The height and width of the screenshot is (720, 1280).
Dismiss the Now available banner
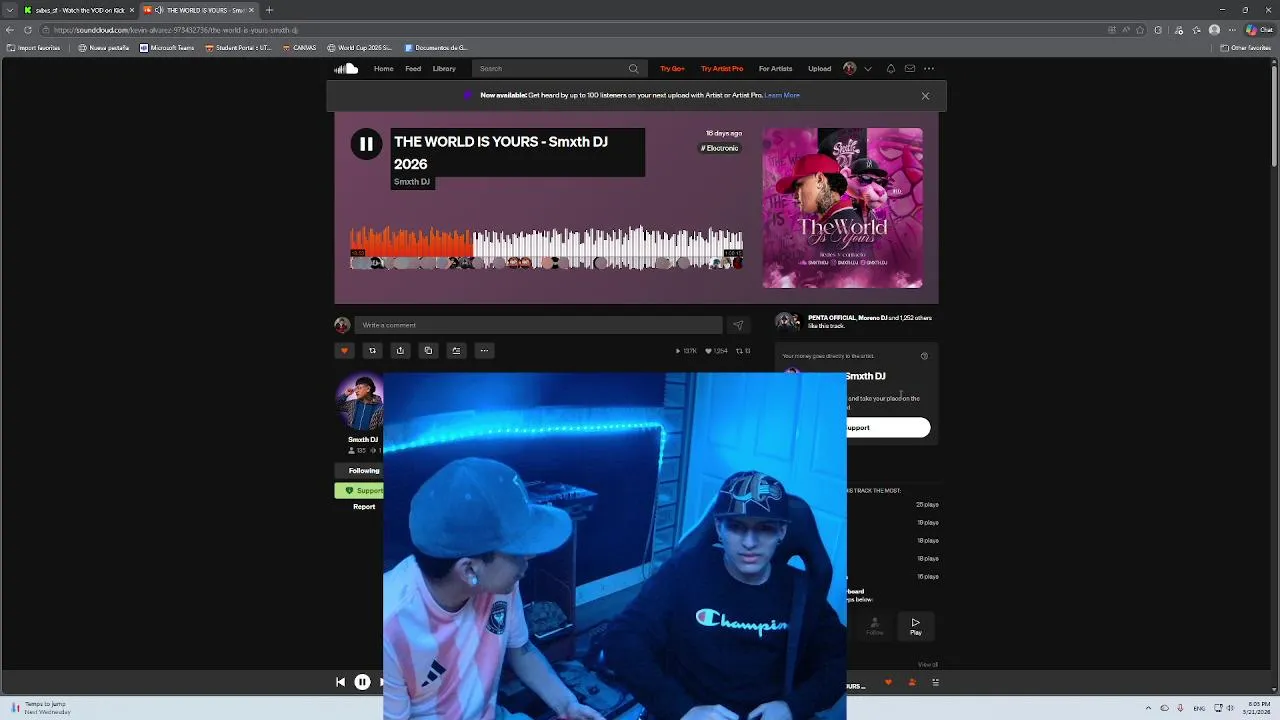click(925, 96)
